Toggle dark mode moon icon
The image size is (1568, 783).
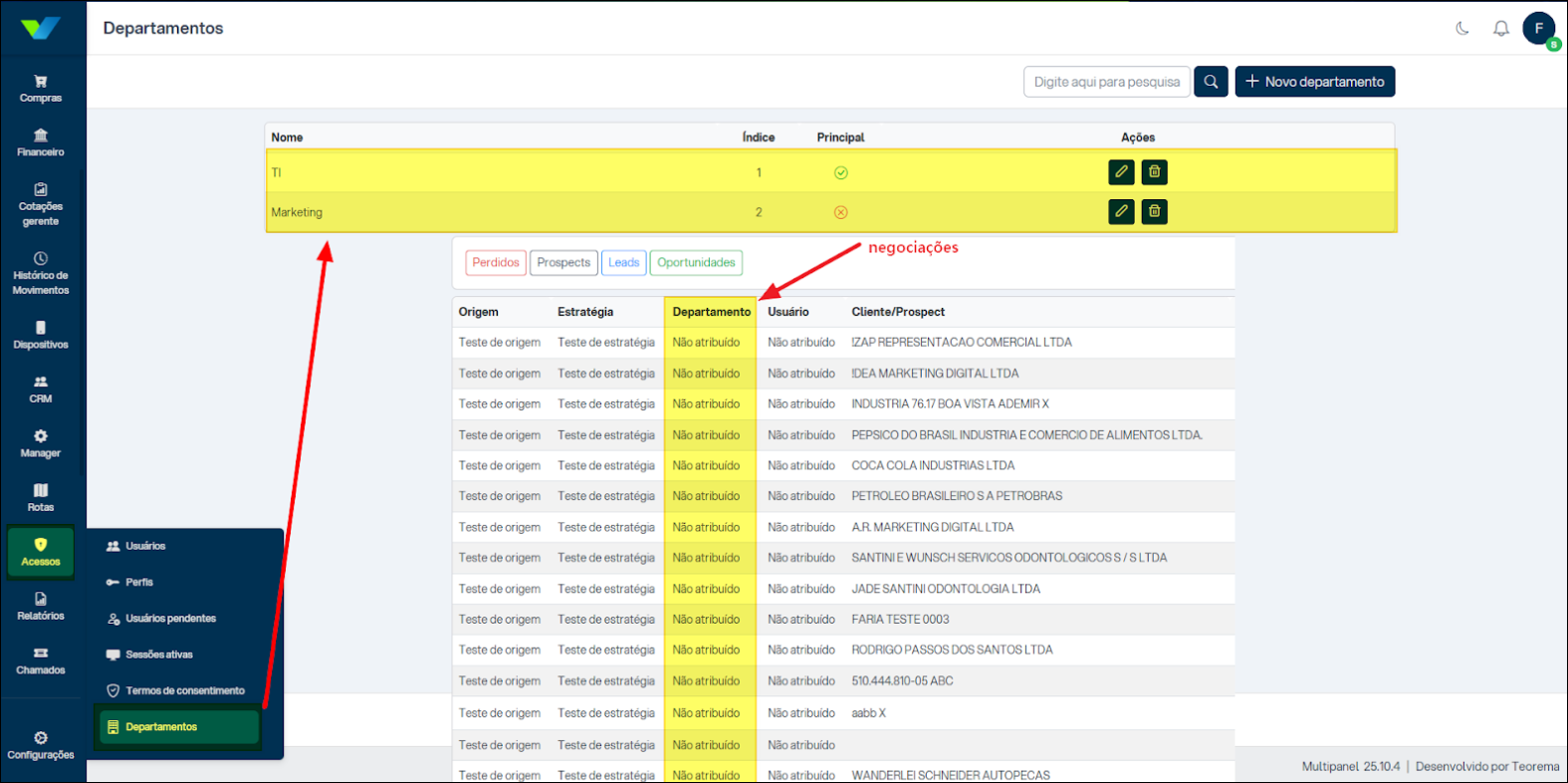[x=1461, y=28]
